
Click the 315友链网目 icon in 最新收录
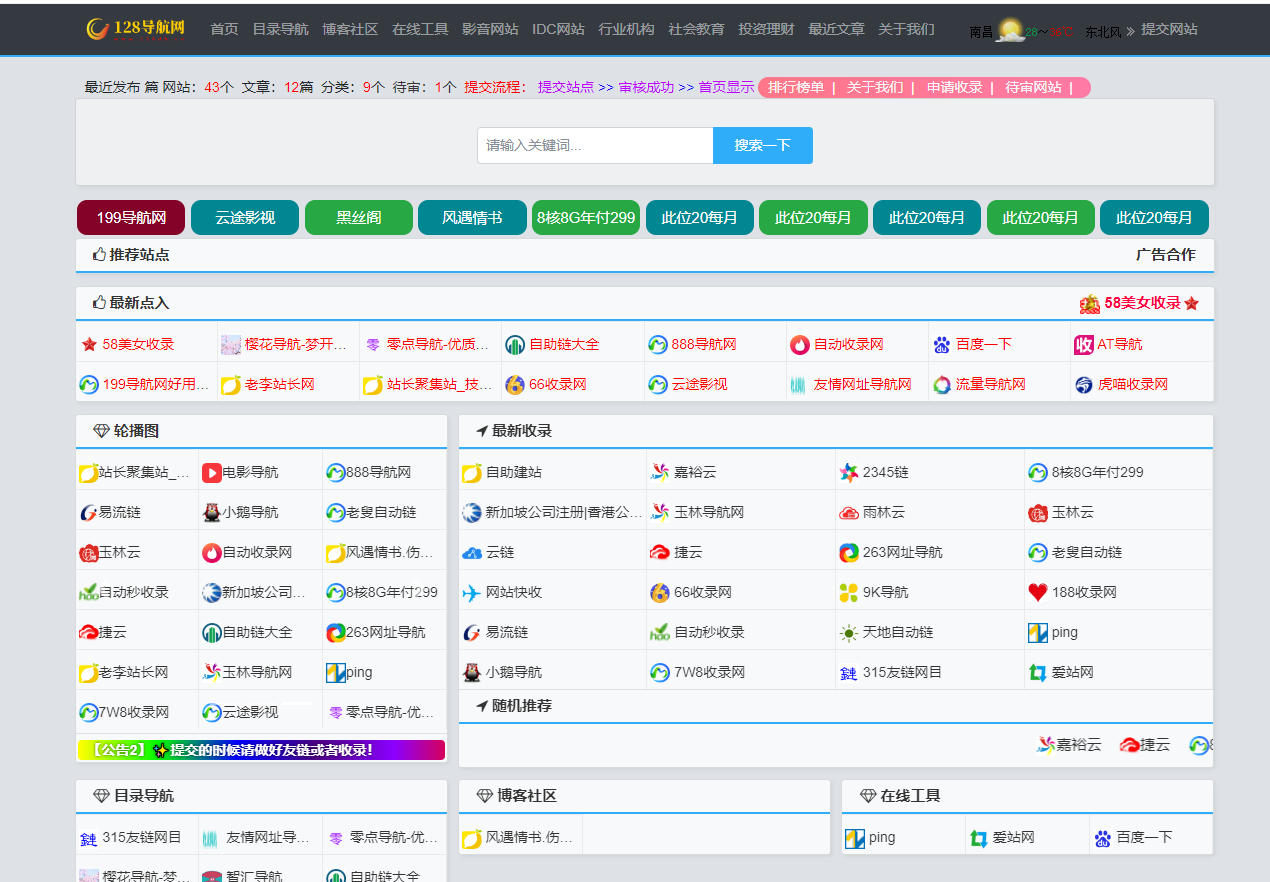[x=849, y=672]
